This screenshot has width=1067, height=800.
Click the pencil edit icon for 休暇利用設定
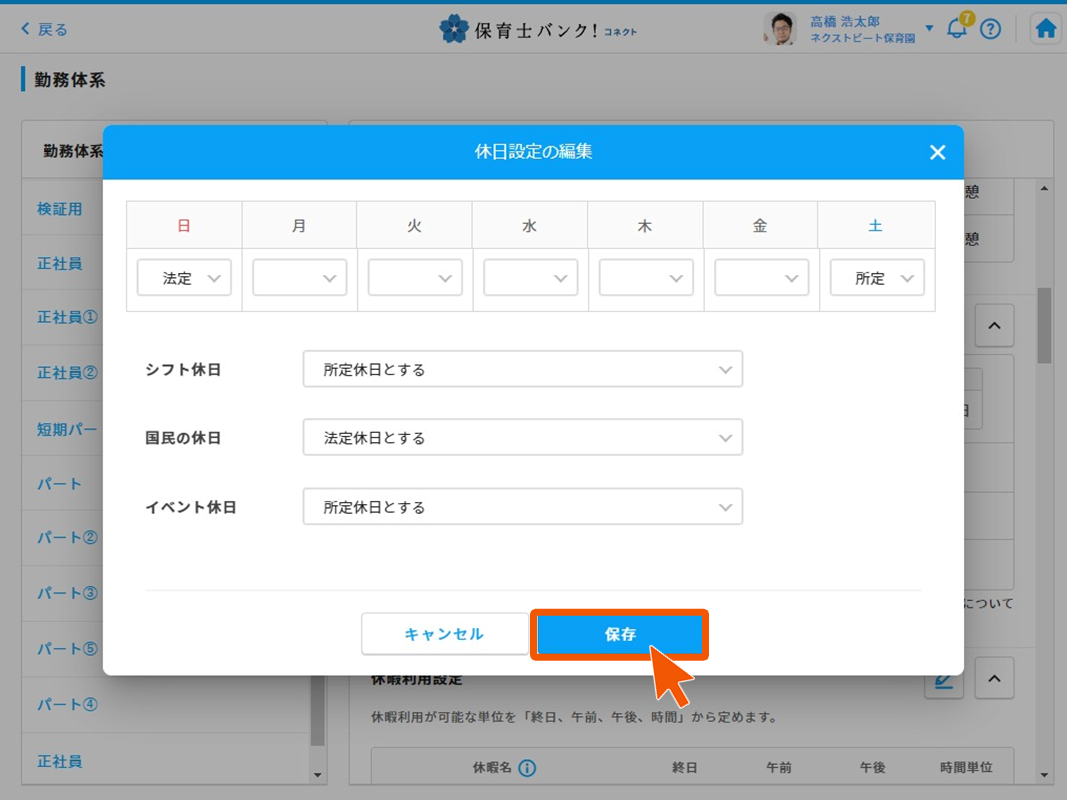click(943, 681)
